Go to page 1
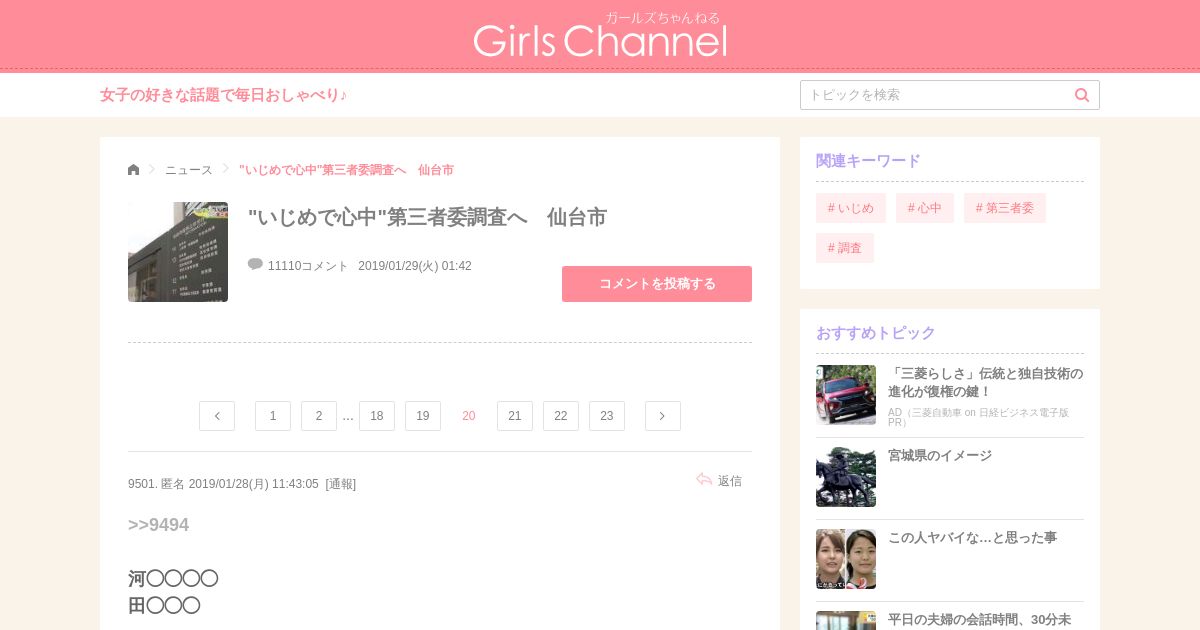Image resolution: width=1200 pixels, height=630 pixels. tap(273, 416)
